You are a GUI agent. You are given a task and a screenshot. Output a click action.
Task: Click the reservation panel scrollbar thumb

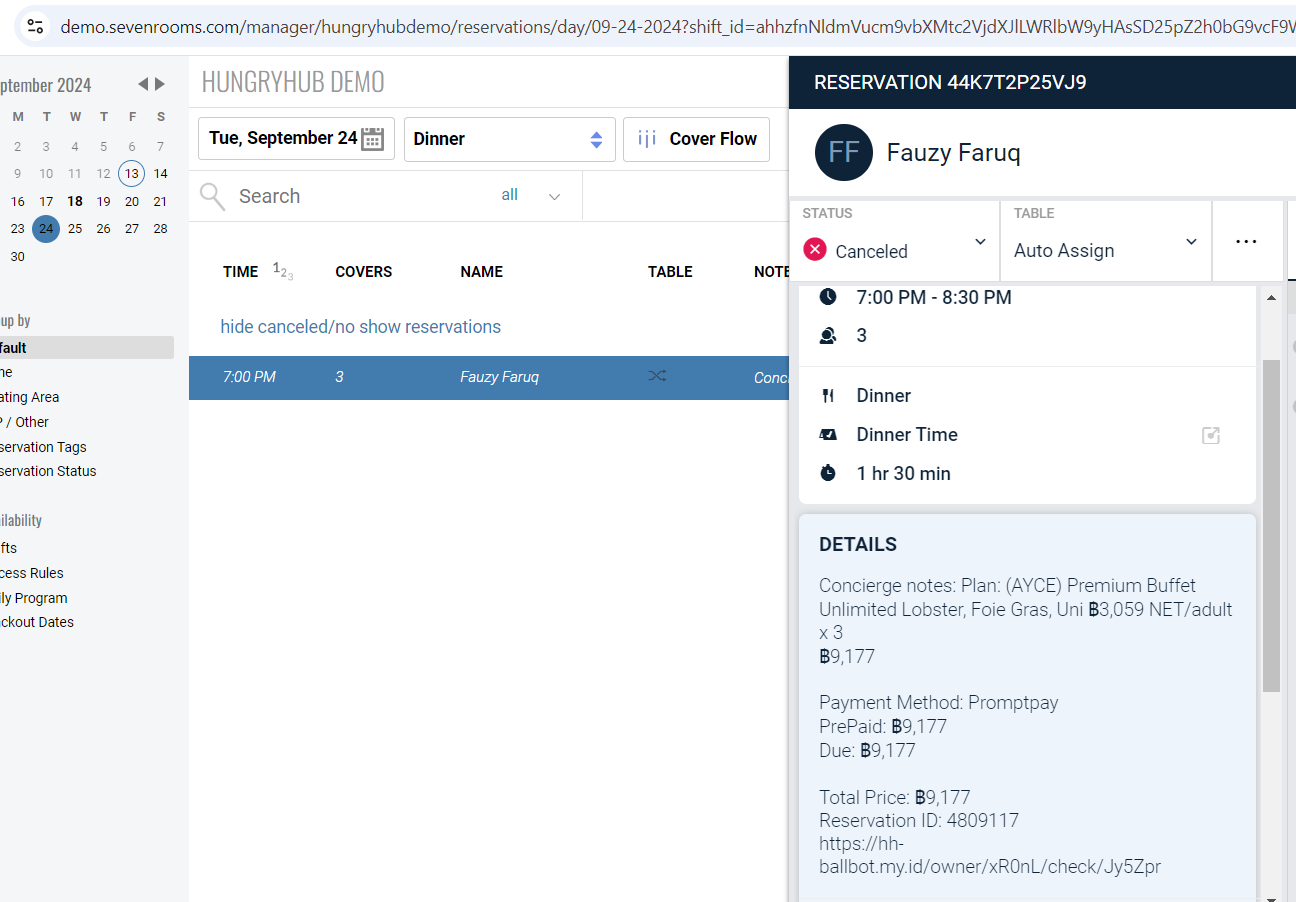click(1271, 525)
